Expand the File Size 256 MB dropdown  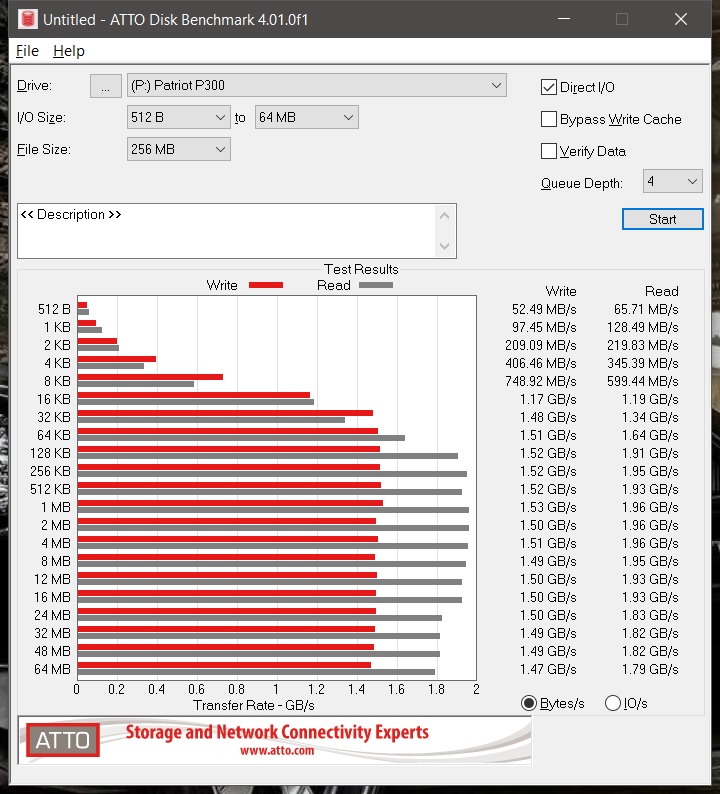[x=179, y=150]
